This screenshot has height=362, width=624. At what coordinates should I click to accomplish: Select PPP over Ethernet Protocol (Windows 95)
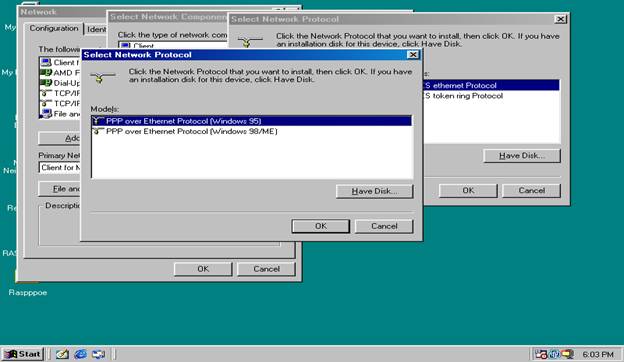[x=252, y=121]
